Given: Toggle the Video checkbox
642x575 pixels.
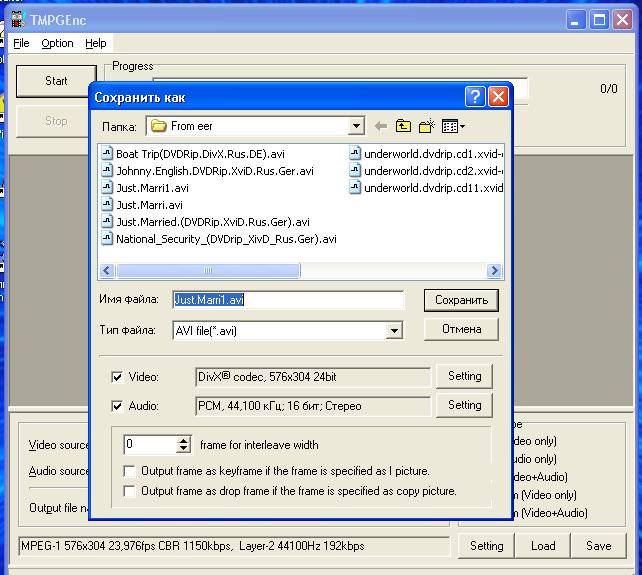Looking at the screenshot, I should tap(117, 377).
